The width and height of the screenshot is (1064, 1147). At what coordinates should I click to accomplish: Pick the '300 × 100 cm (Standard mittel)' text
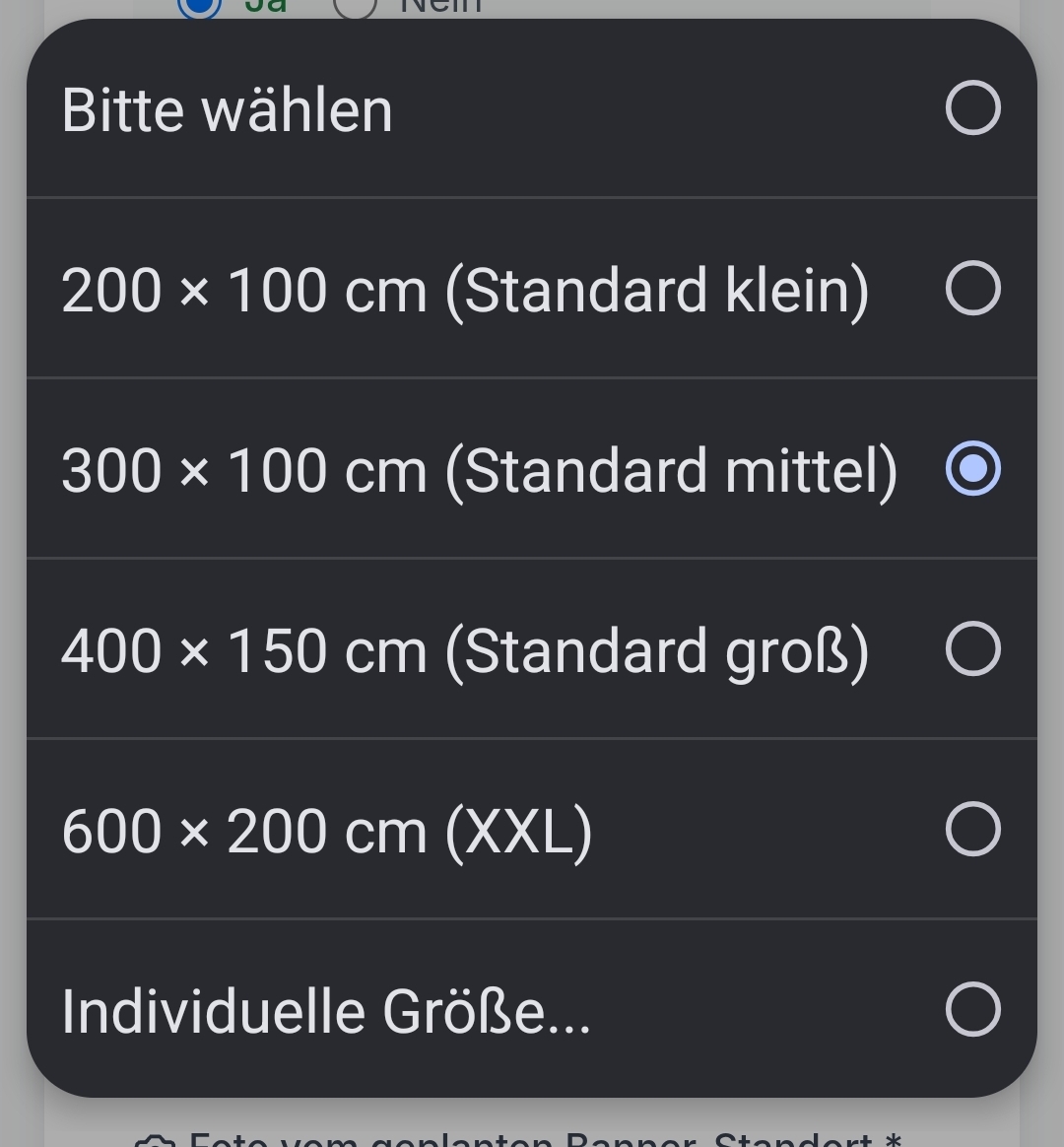(479, 470)
